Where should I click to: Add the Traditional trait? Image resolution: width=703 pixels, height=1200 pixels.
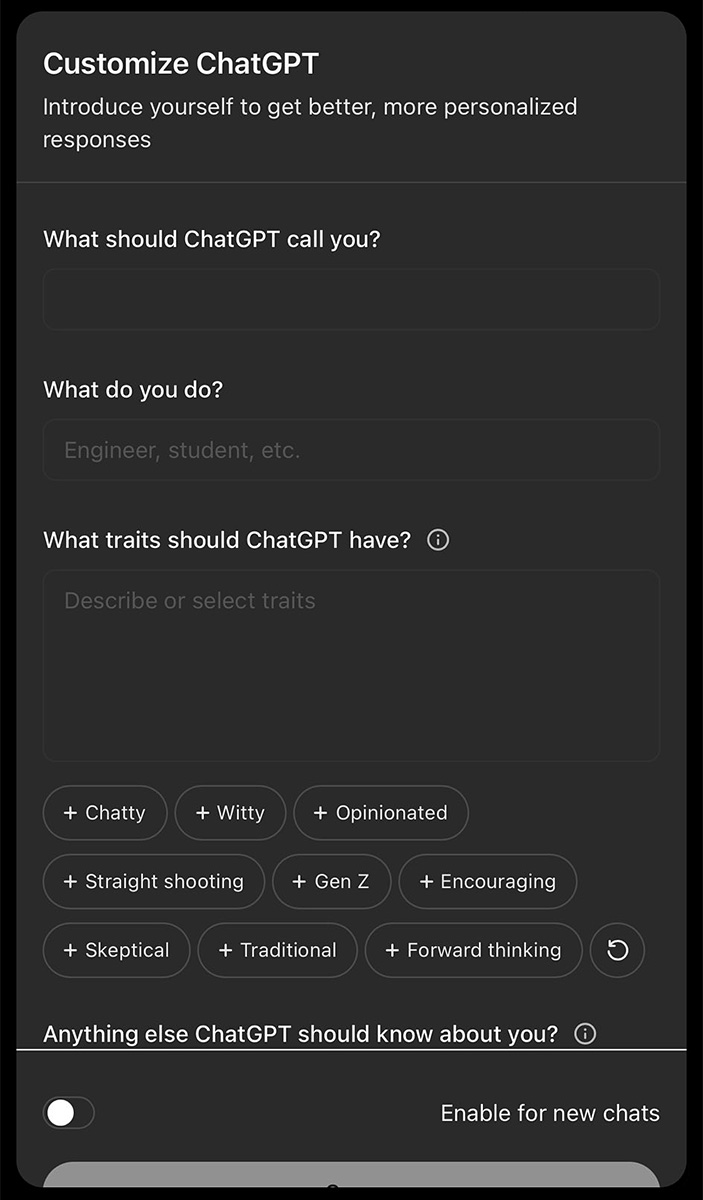coord(278,950)
